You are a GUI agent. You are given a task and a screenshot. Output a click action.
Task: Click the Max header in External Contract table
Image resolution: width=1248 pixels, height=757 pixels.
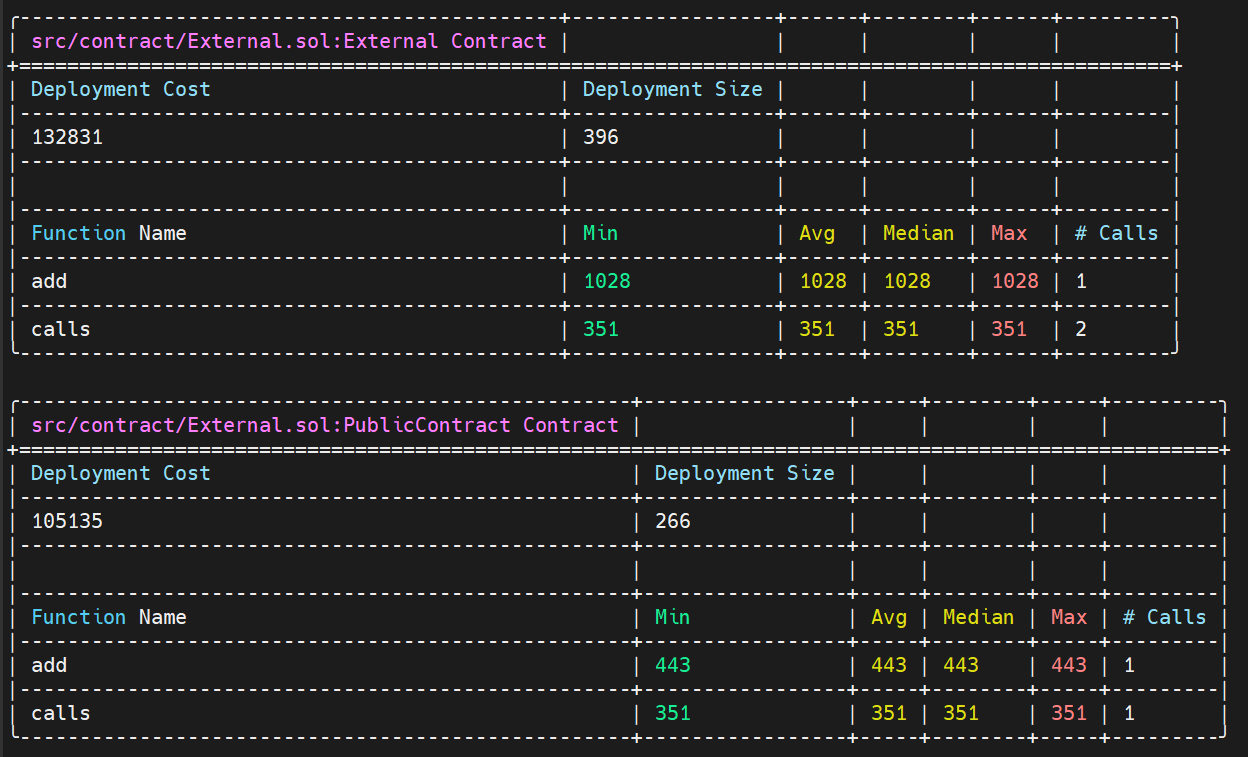pyautogui.click(x=1009, y=233)
